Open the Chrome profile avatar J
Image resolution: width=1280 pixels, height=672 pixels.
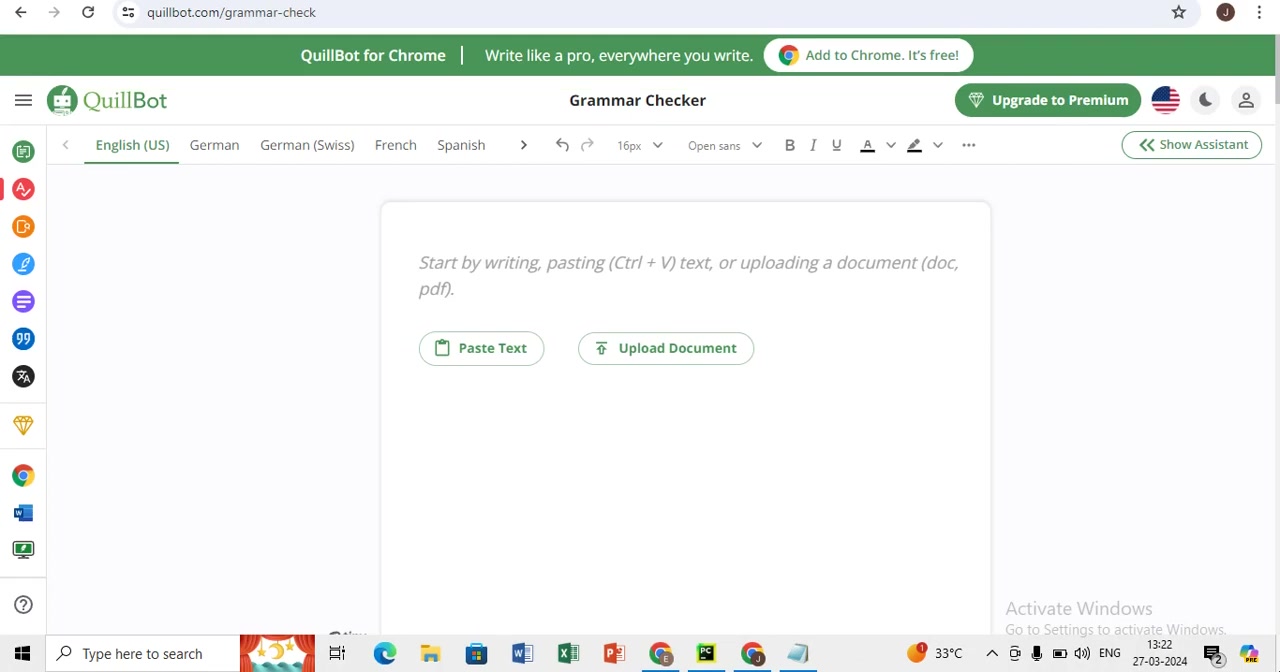click(1226, 12)
